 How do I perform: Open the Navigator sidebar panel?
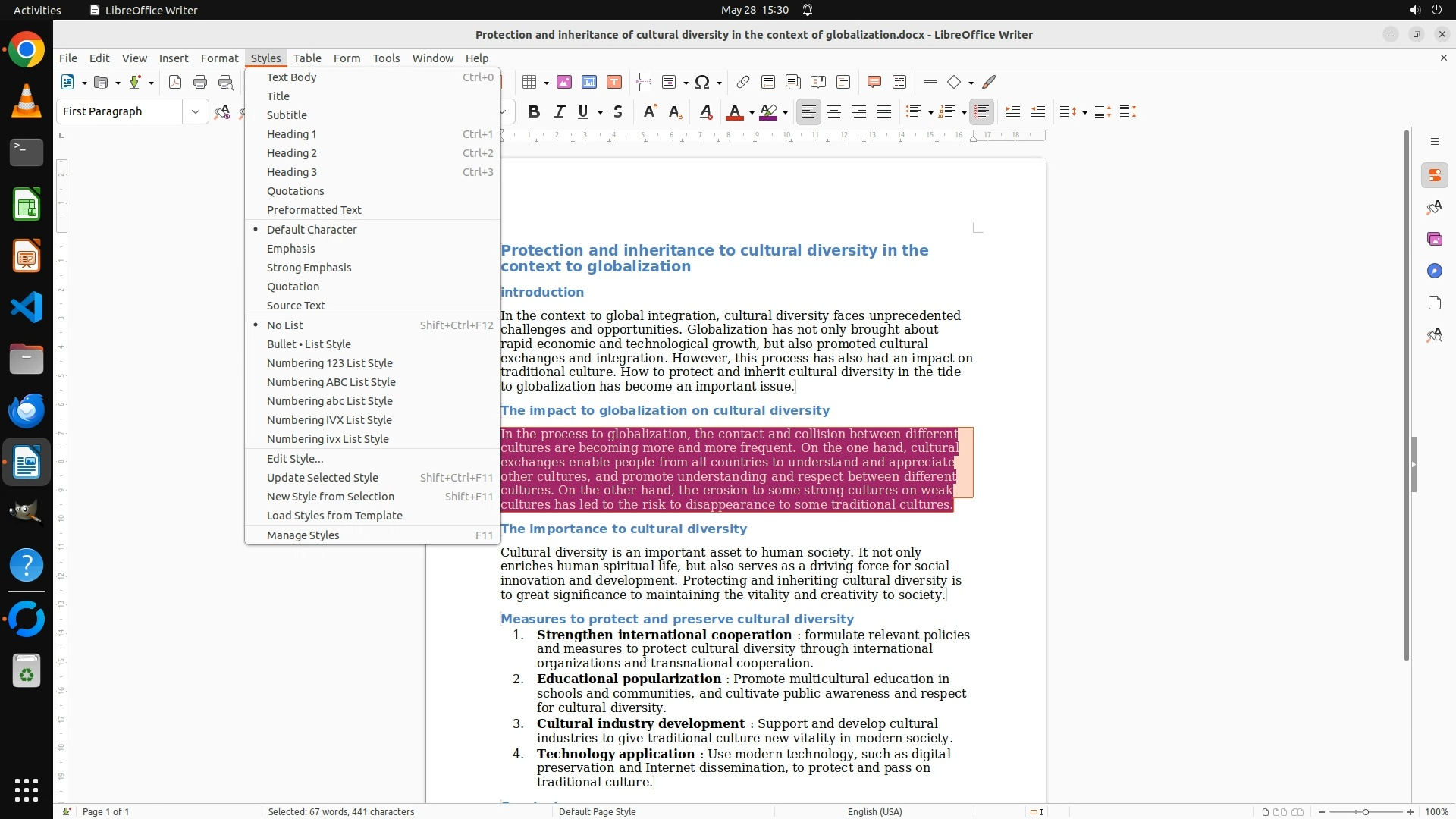1434,271
